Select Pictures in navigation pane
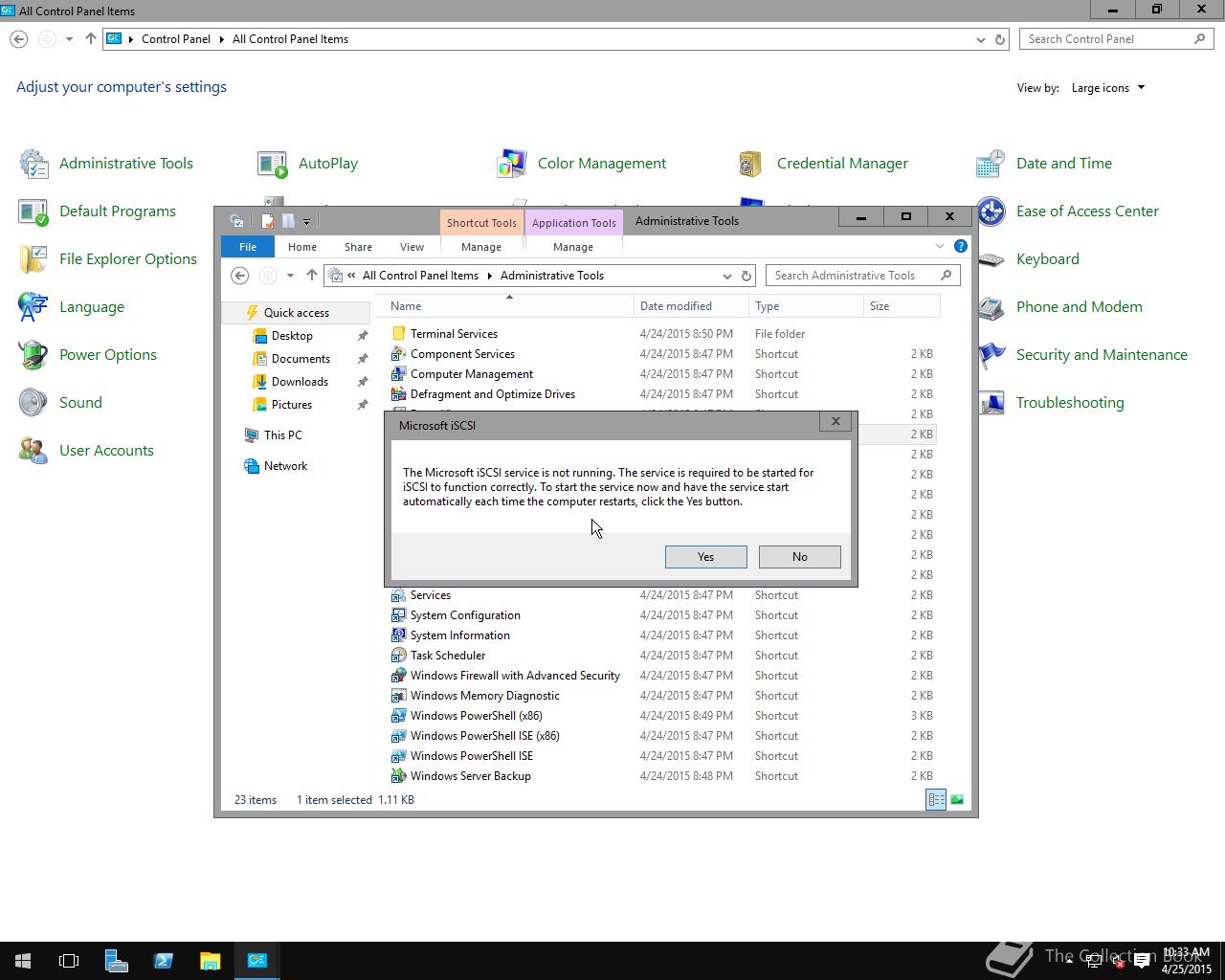Screen dimensions: 1225x980 tap(291, 405)
